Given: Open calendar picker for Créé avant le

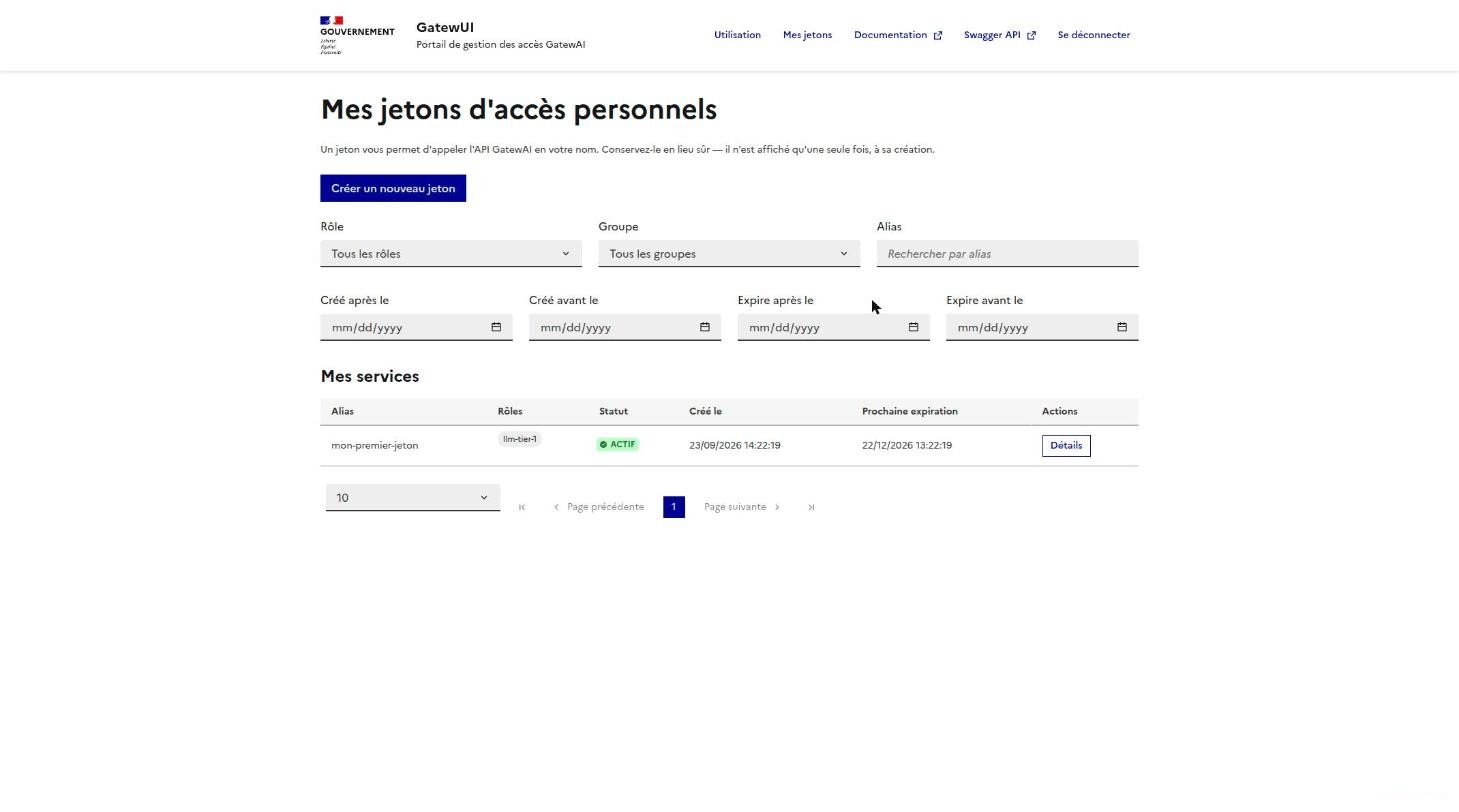Looking at the screenshot, I should (705, 327).
